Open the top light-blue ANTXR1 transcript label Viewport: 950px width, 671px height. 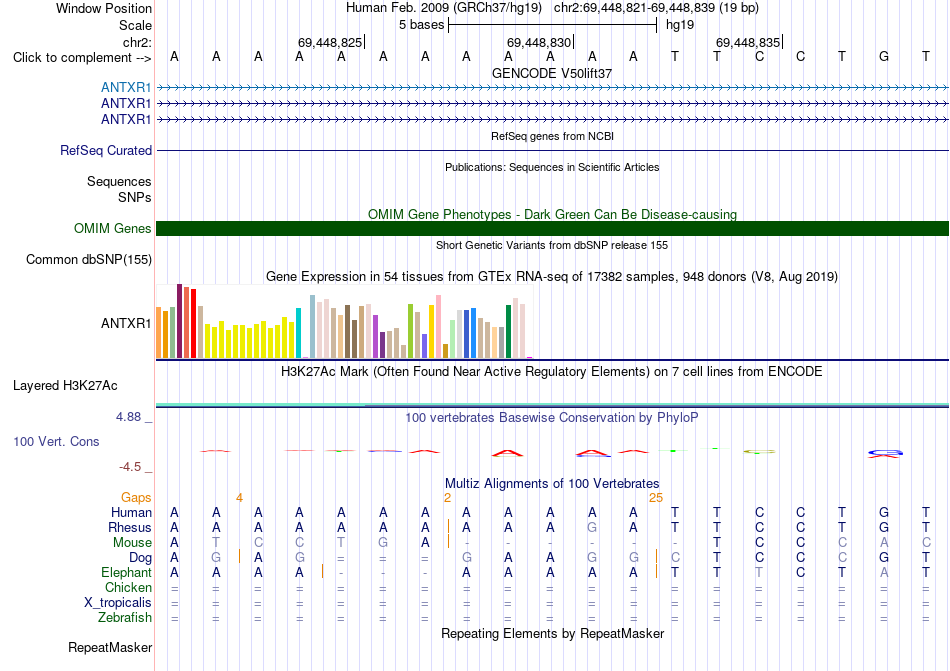coord(126,87)
